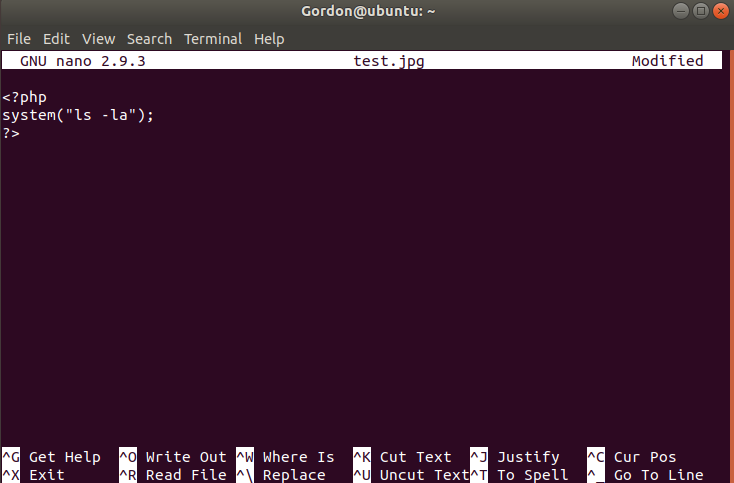This screenshot has height=483, width=734.
Task: Place cursor on the system("ls -la") line
Action: pyautogui.click(x=78, y=115)
